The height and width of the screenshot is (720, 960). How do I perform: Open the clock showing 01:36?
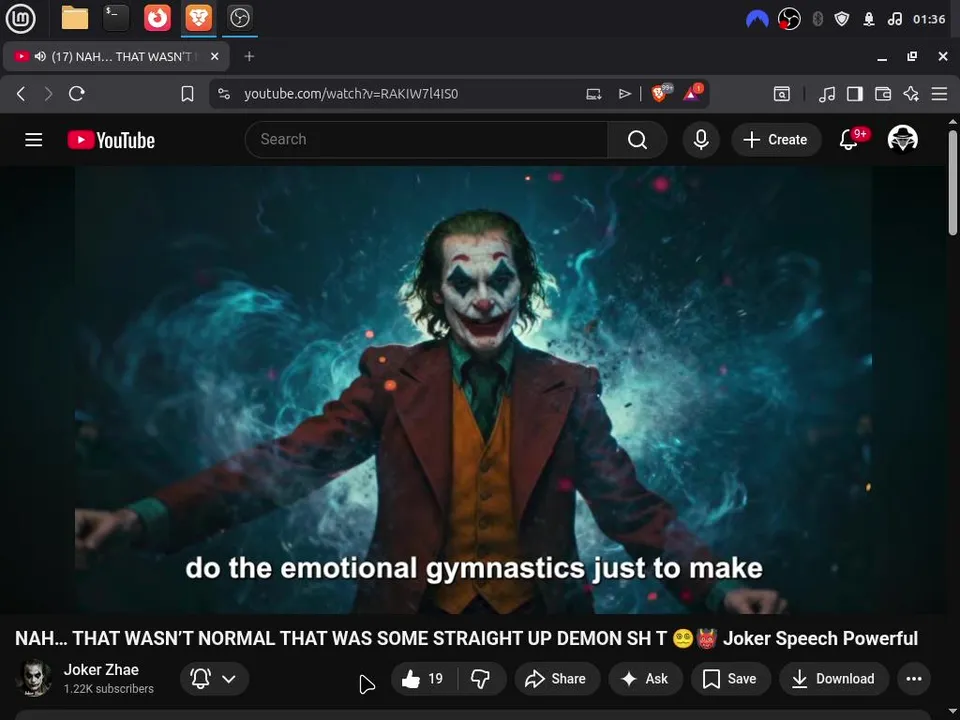929,19
